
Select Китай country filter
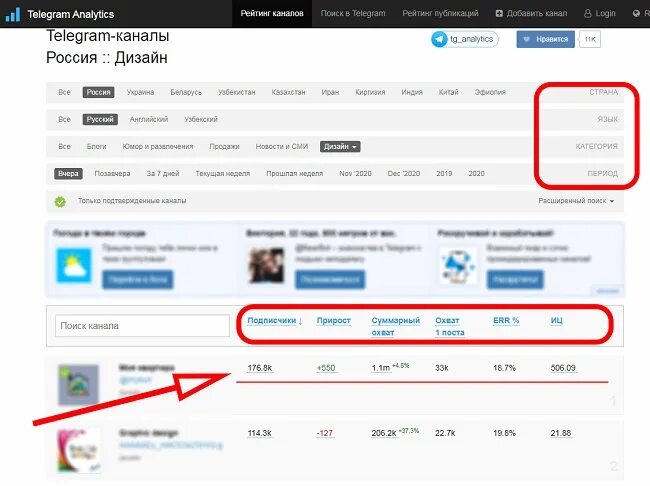point(449,92)
